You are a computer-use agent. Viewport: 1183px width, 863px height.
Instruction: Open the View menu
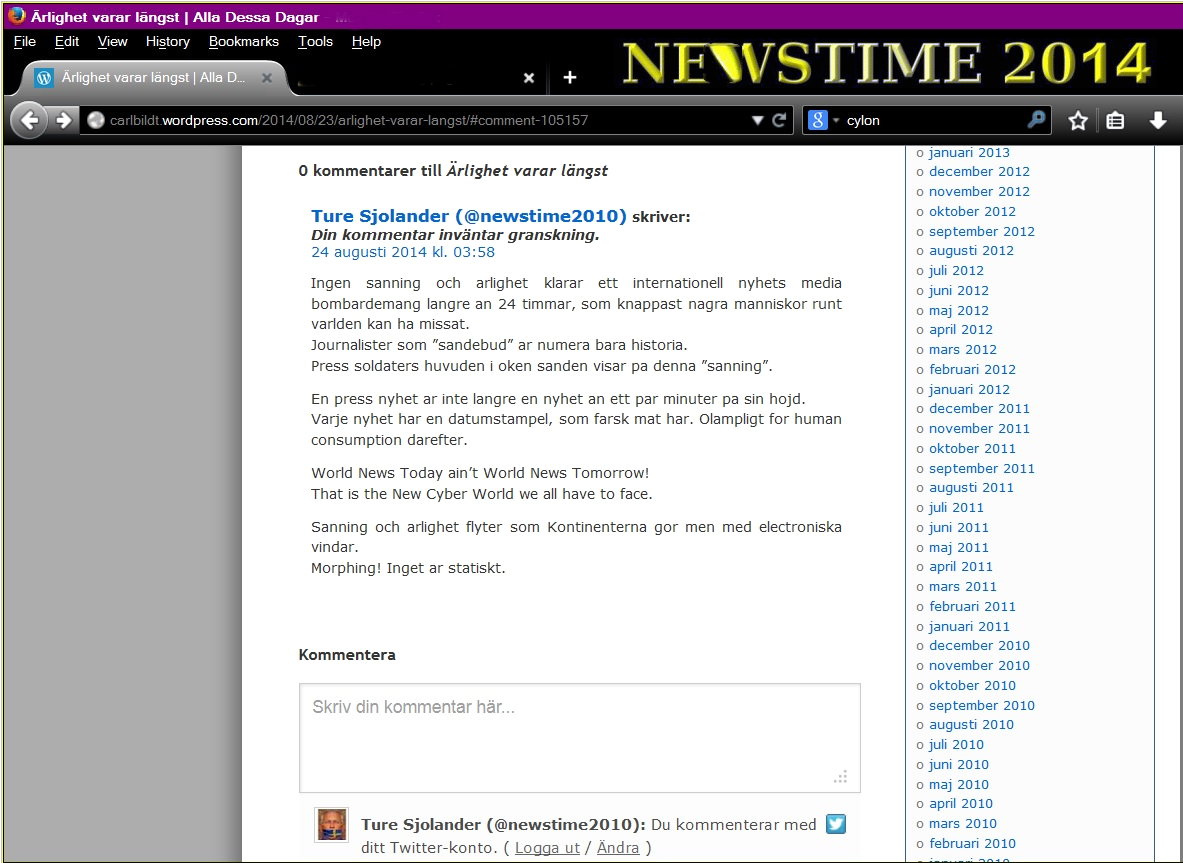coord(112,41)
